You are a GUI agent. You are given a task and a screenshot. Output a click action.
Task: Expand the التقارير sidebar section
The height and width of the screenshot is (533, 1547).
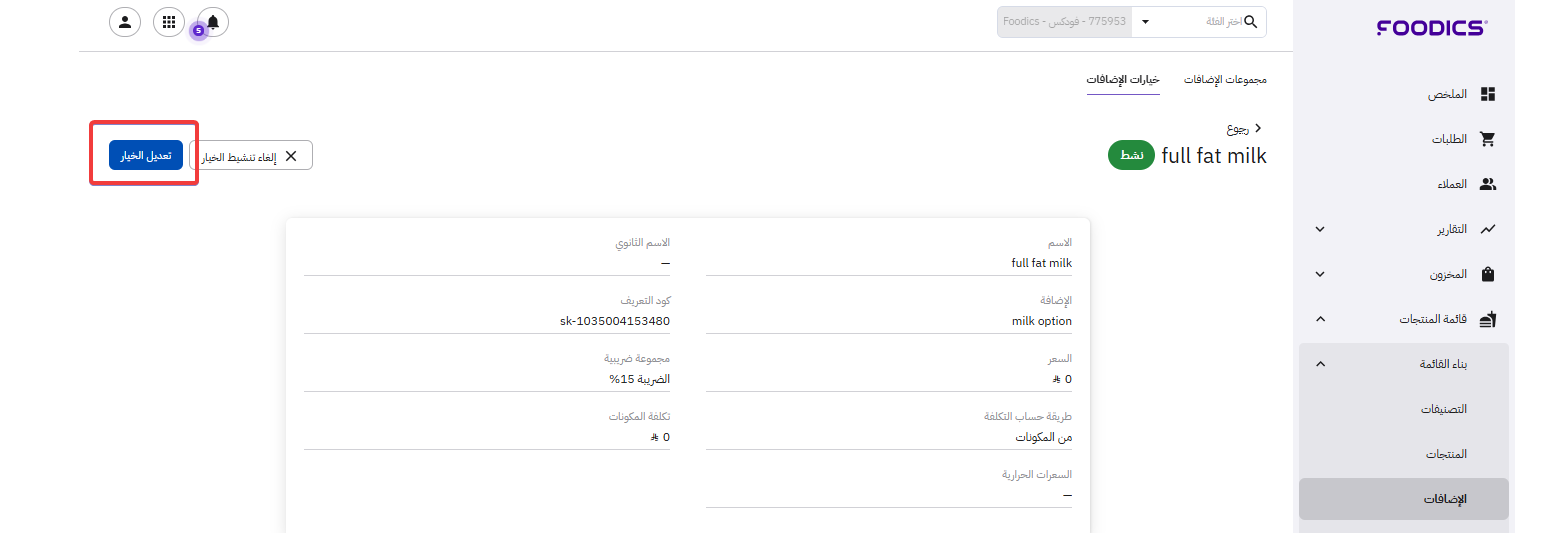tap(1320, 229)
